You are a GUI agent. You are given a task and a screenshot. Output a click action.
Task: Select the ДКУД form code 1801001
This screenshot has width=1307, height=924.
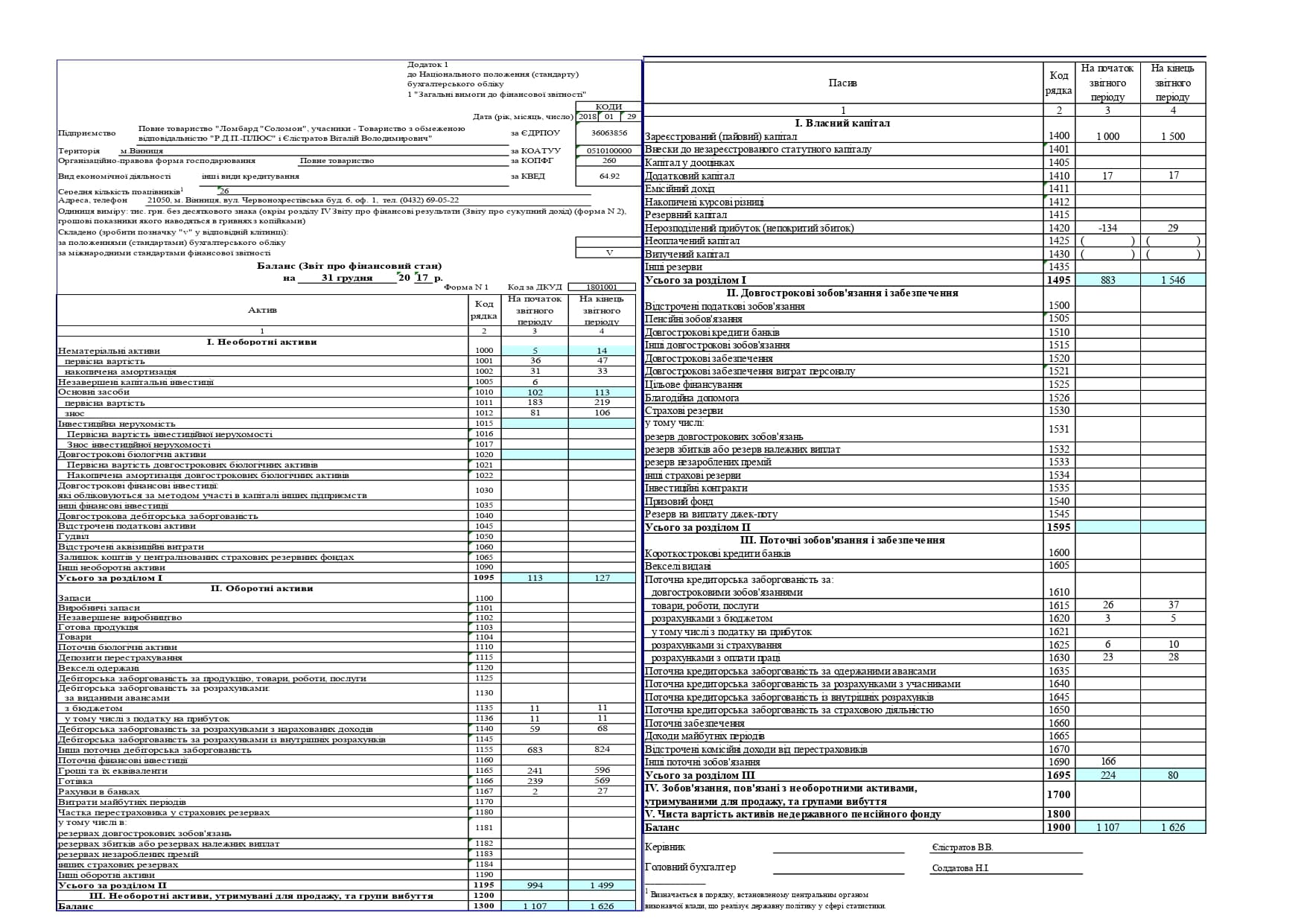(x=602, y=287)
